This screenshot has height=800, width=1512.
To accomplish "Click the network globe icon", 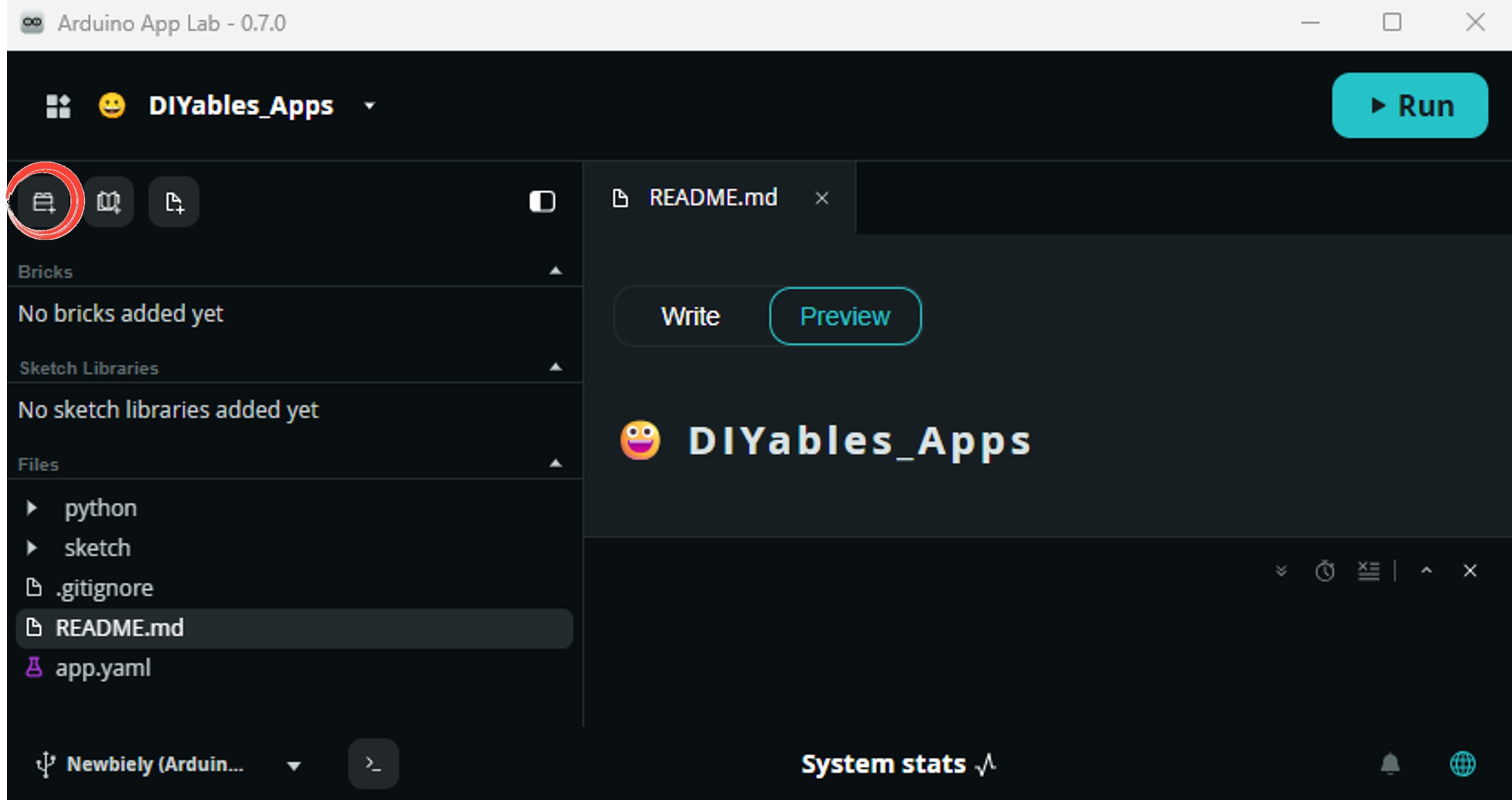I will 1463,764.
